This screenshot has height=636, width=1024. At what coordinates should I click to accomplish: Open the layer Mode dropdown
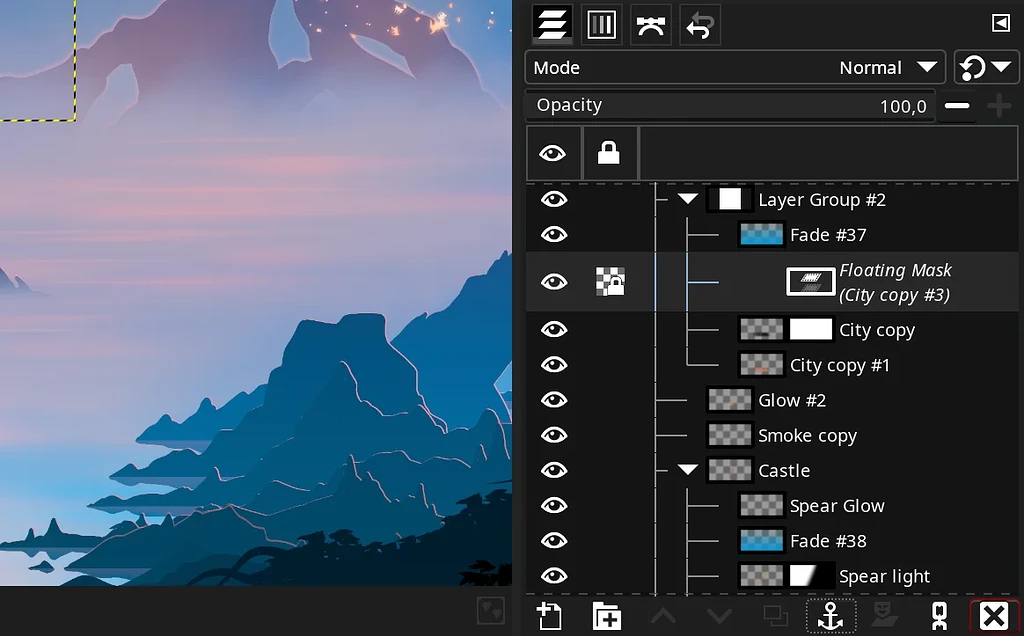coord(888,67)
